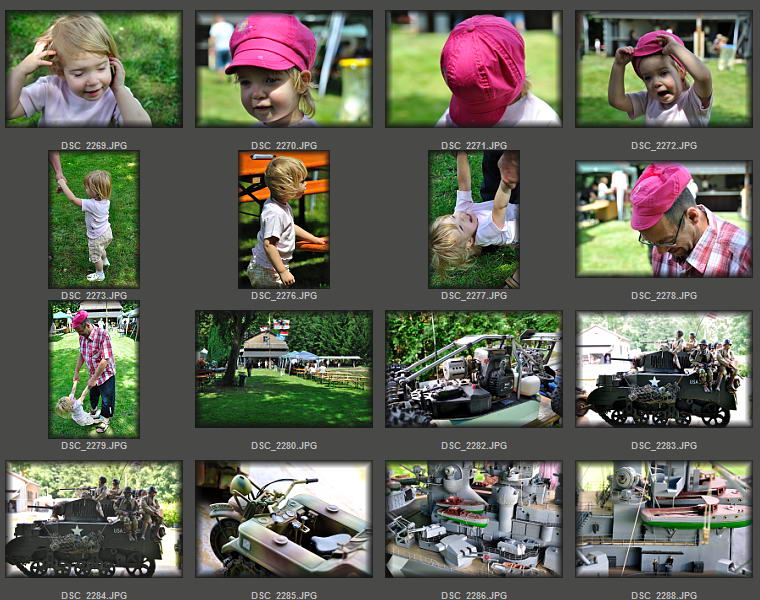The height and width of the screenshot is (600, 760).
Task: Select thumbnail DSC_2276 with orange bench
Action: (x=284, y=219)
